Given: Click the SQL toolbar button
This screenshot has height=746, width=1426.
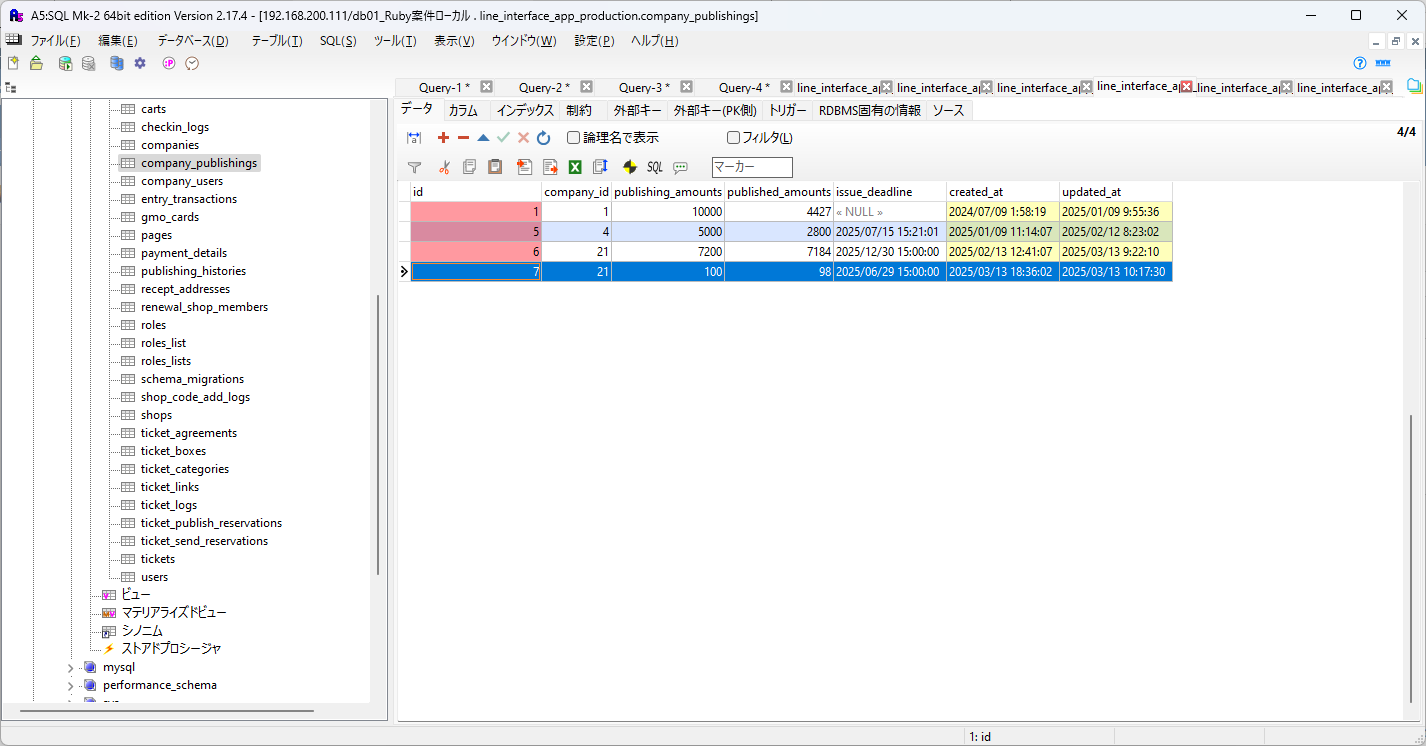Looking at the screenshot, I should coord(655,167).
